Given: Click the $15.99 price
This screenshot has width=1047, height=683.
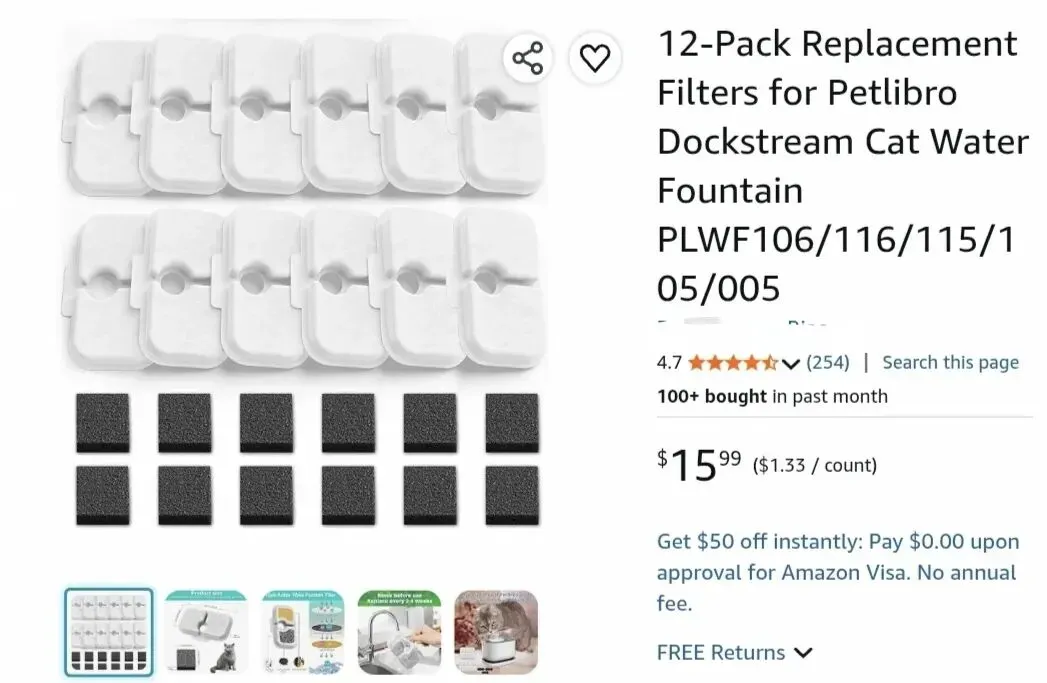Looking at the screenshot, I should click(699, 465).
